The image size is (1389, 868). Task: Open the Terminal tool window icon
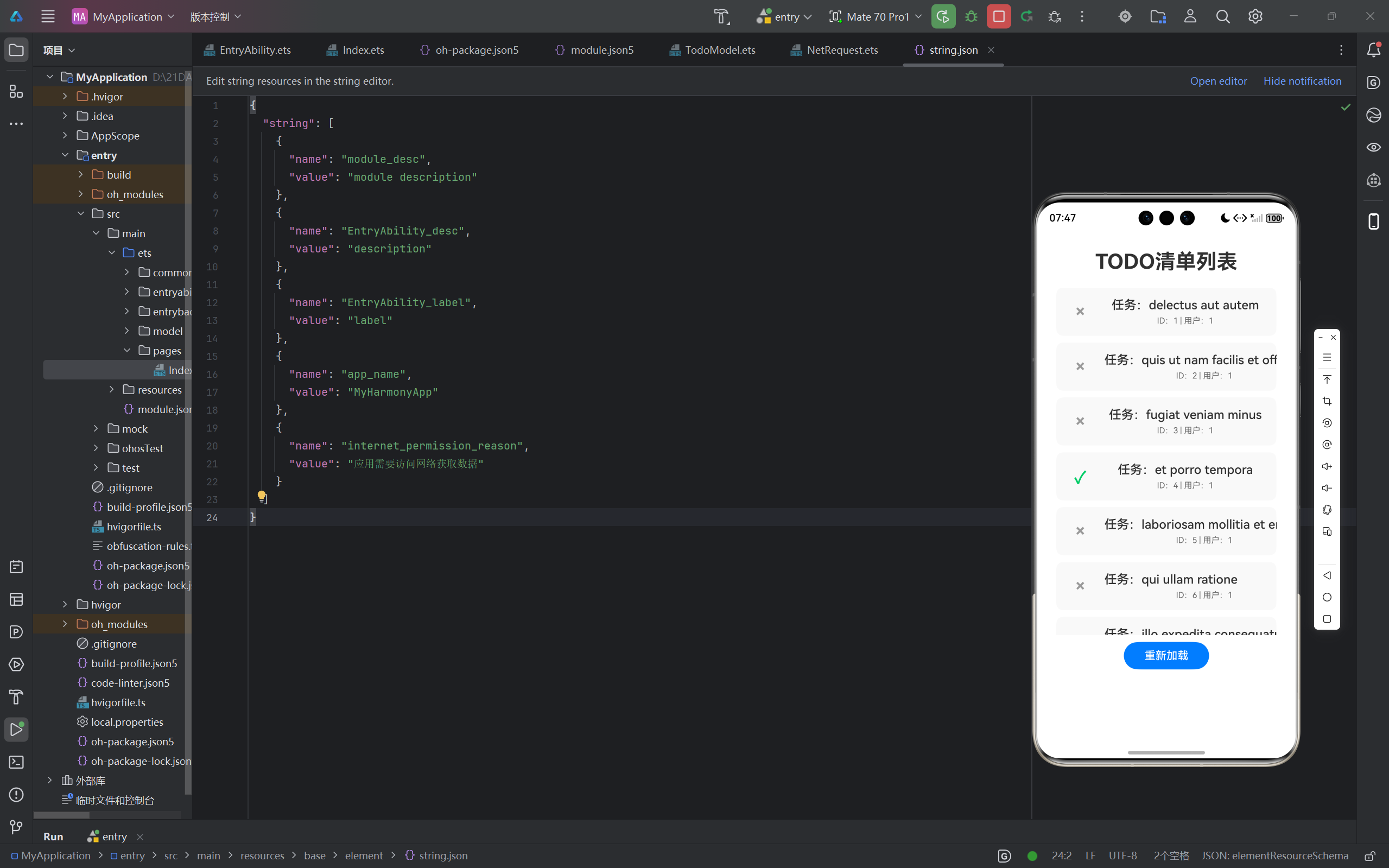(16, 762)
